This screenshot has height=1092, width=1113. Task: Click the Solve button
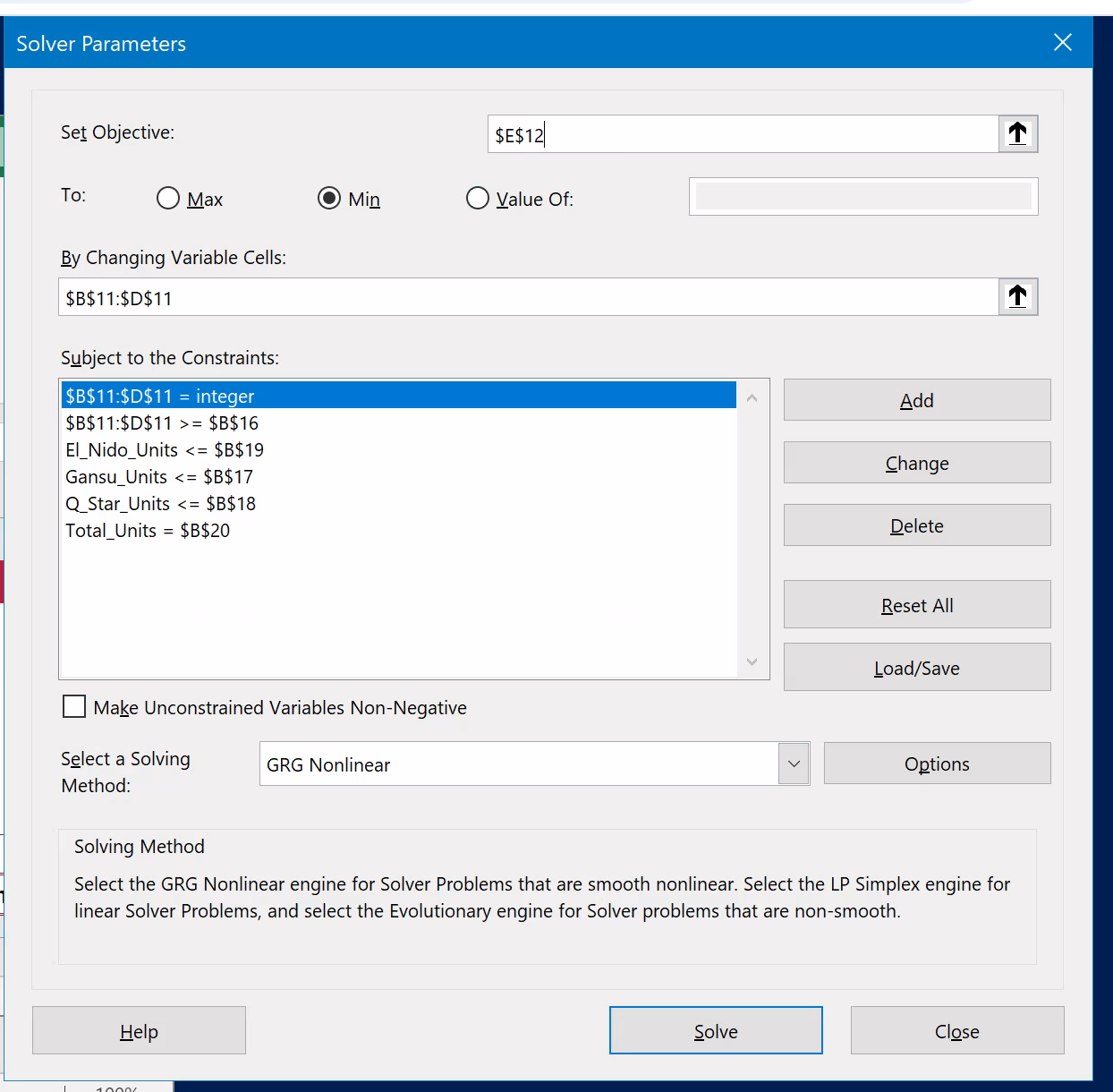[x=716, y=1031]
